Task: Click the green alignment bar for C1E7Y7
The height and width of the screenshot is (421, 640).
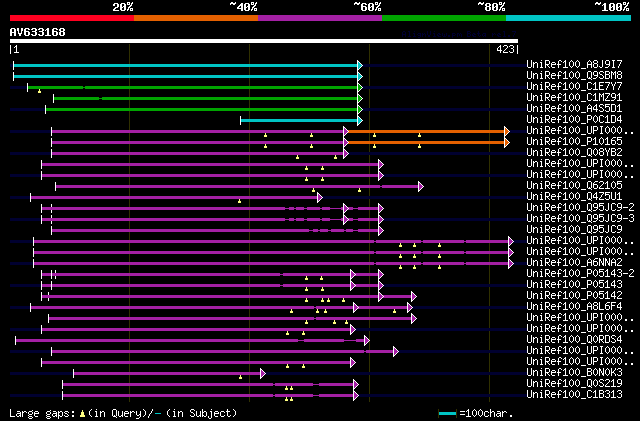Action: [193, 87]
